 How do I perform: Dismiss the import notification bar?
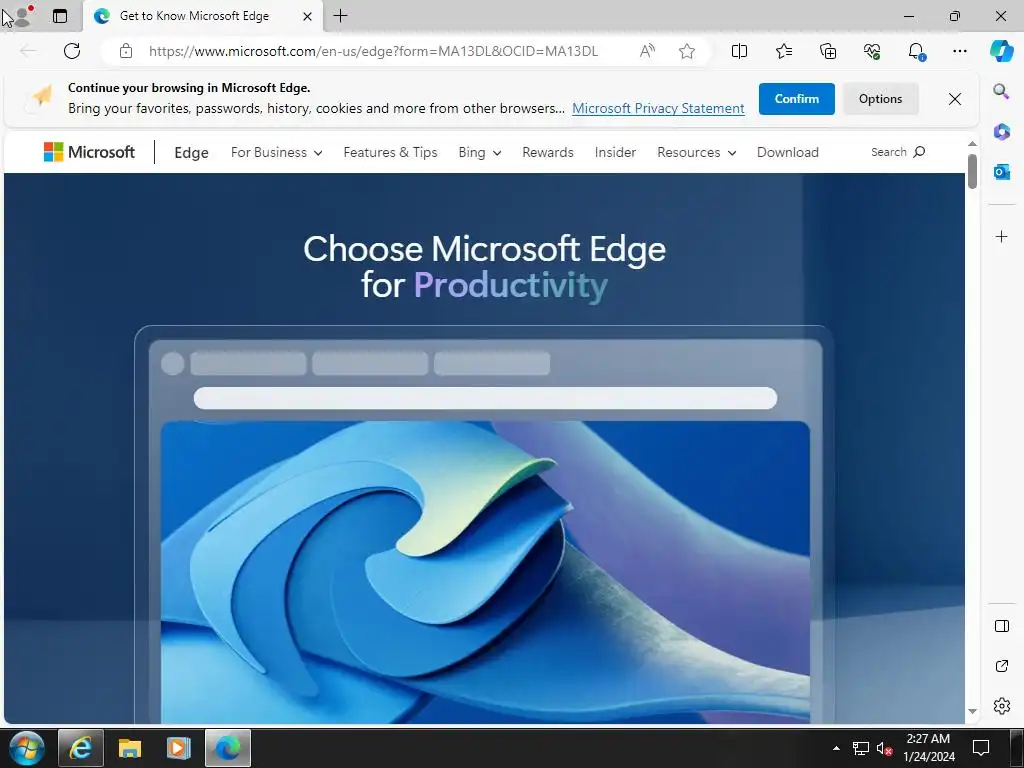pos(955,99)
